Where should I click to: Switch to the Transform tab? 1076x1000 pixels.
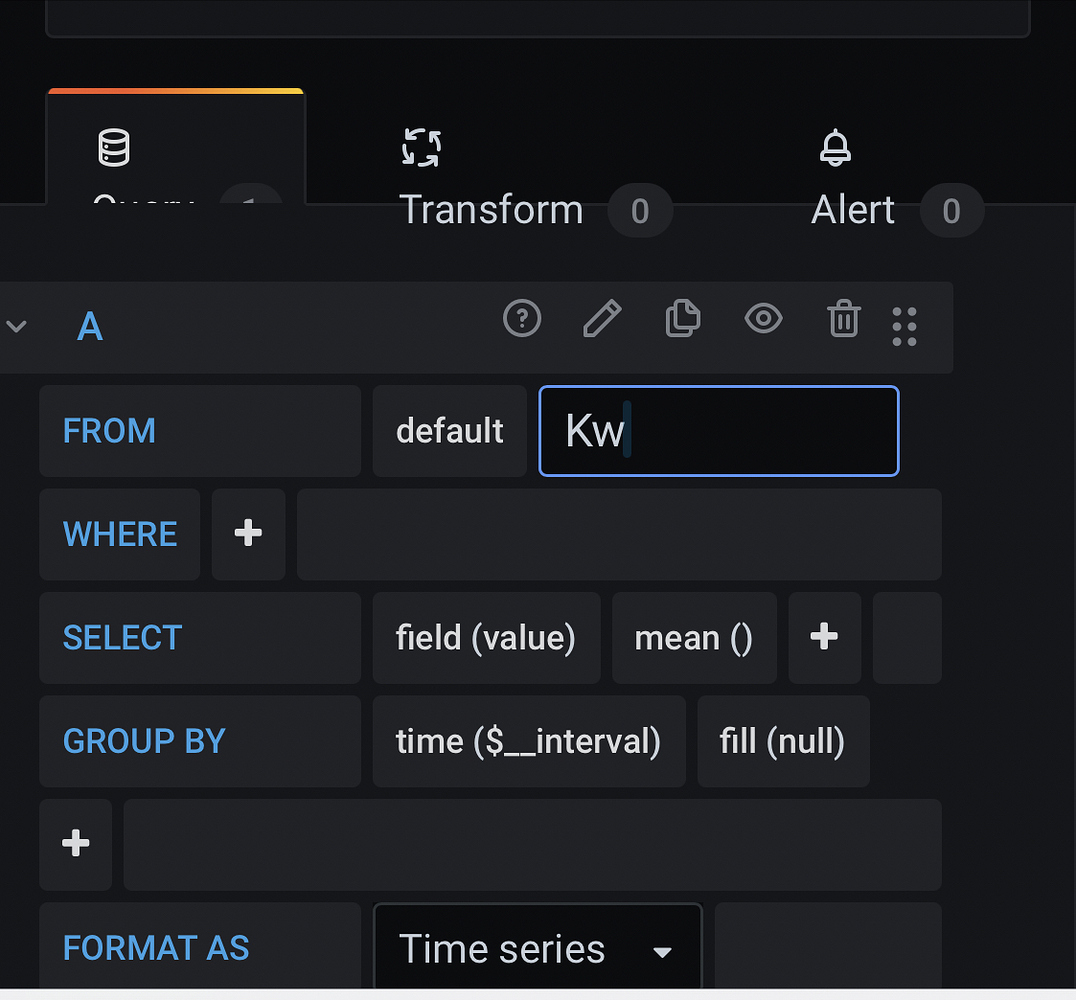(491, 210)
